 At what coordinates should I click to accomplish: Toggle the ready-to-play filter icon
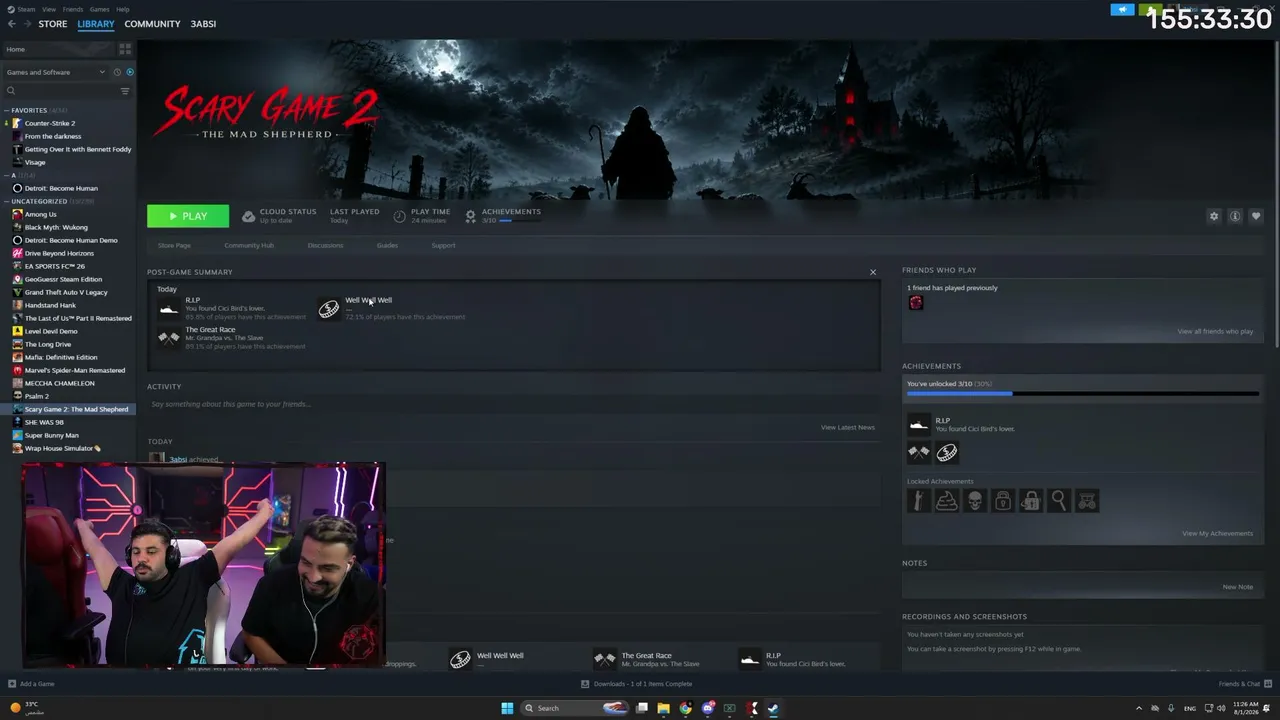pos(130,72)
